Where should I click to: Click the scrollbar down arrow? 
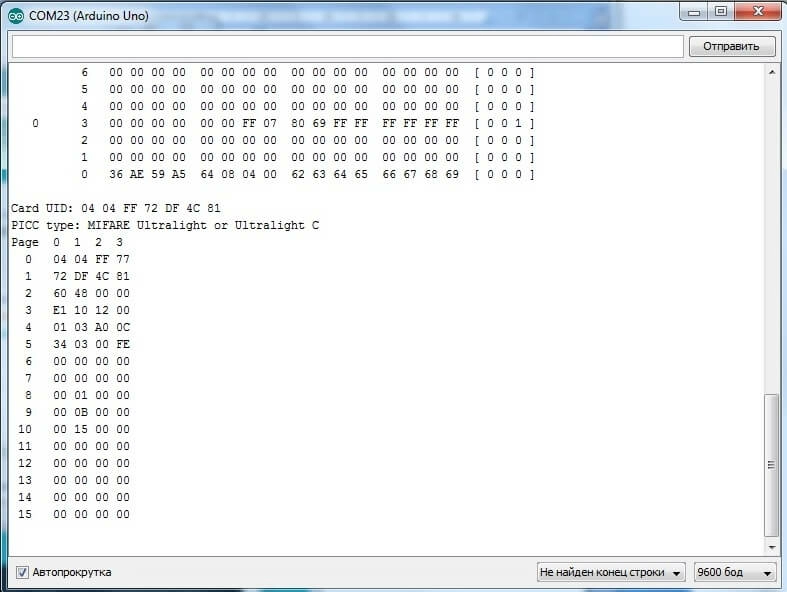pyautogui.click(x=770, y=547)
